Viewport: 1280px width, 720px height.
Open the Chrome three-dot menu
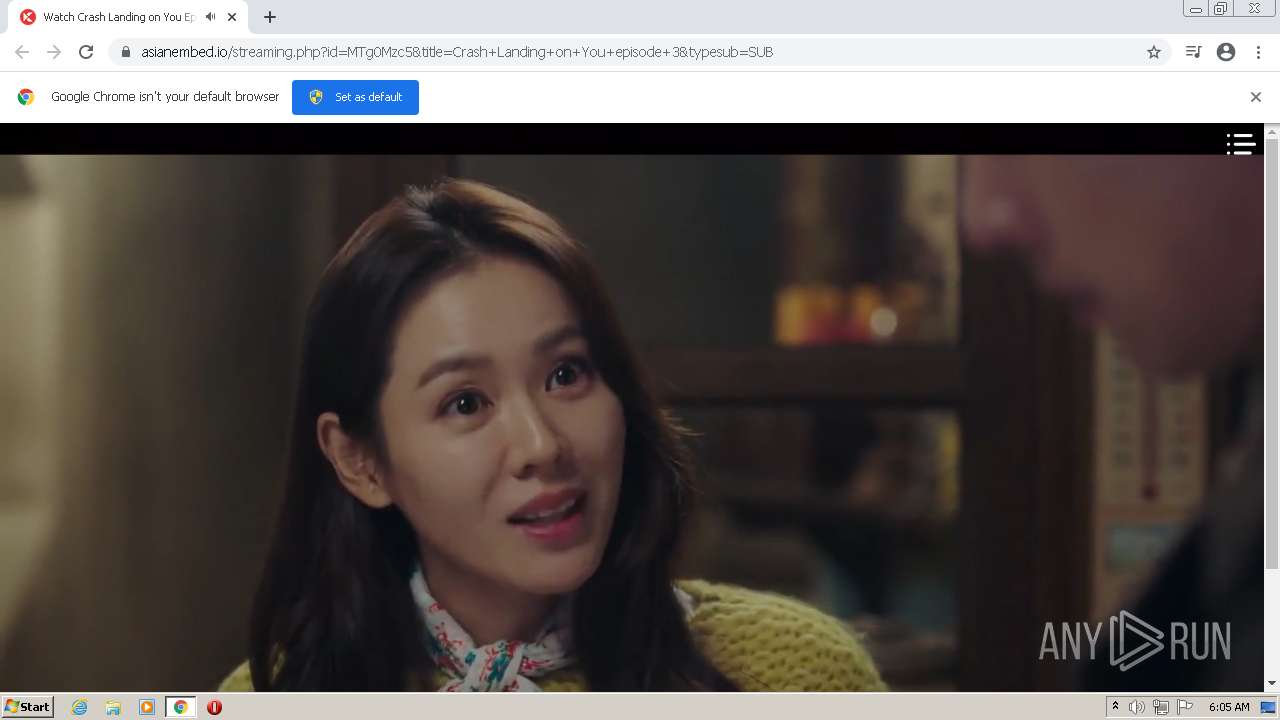(1258, 52)
